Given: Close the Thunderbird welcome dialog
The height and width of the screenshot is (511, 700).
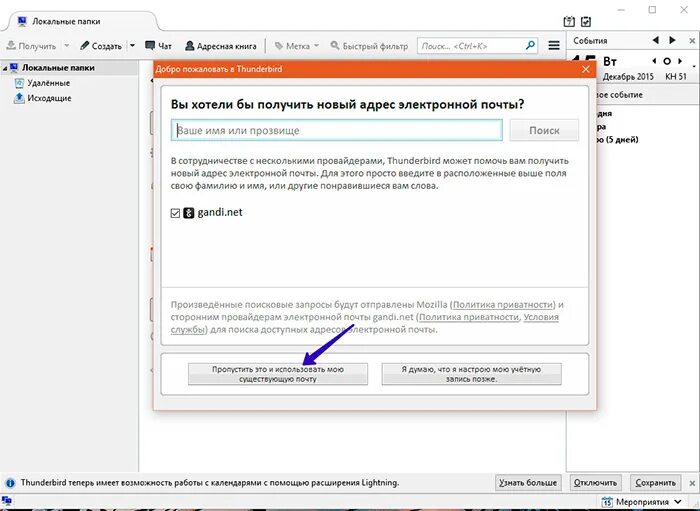Looking at the screenshot, I should tap(586, 69).
